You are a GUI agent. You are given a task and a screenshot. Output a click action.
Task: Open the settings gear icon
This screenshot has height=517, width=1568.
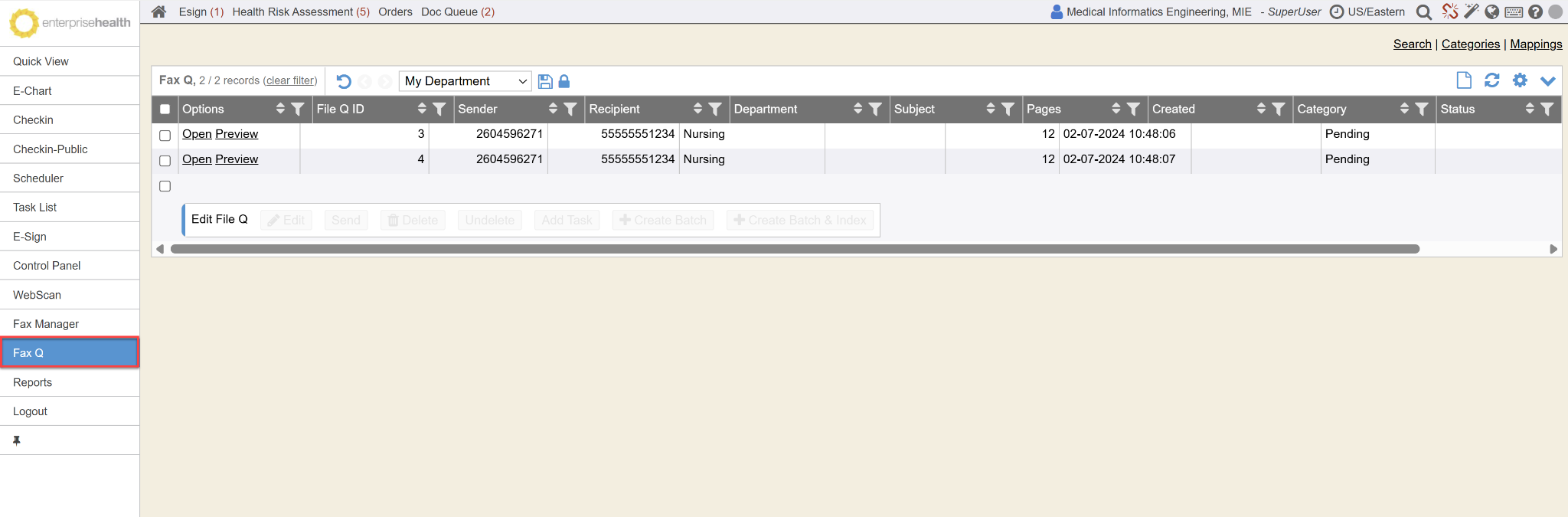(x=1520, y=80)
